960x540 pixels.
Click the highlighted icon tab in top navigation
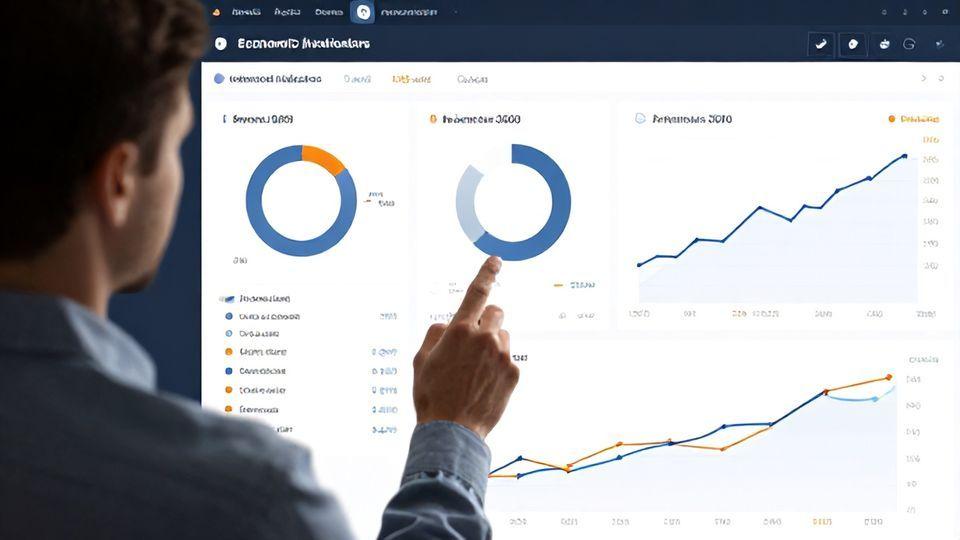coord(362,13)
